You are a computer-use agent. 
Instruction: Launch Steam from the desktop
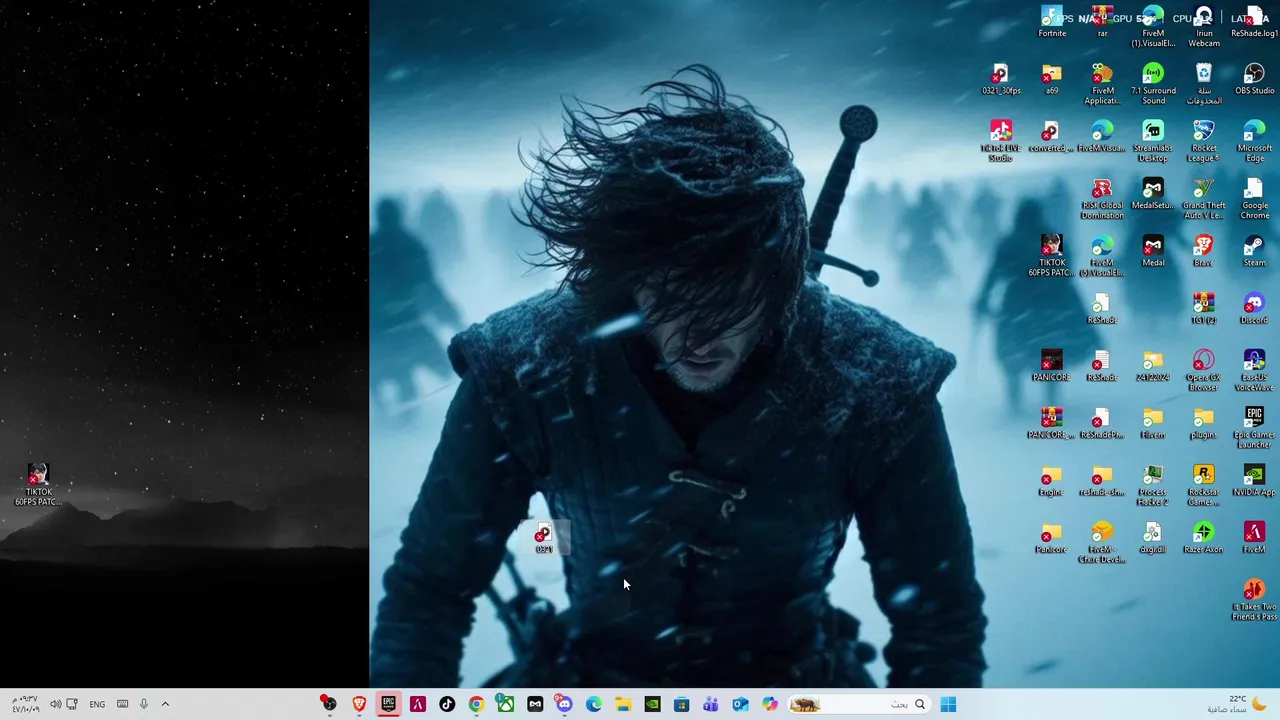coord(1254,251)
